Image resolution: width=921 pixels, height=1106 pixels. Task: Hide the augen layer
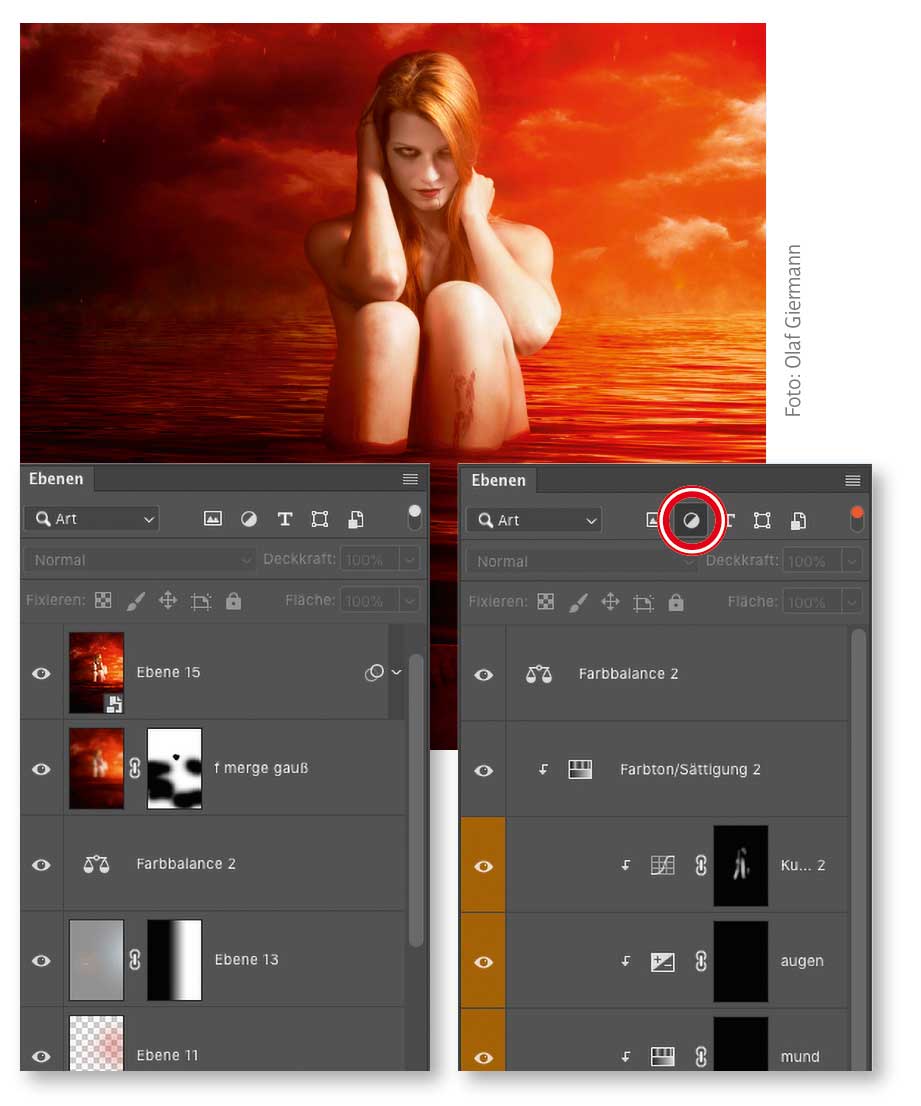pos(484,961)
